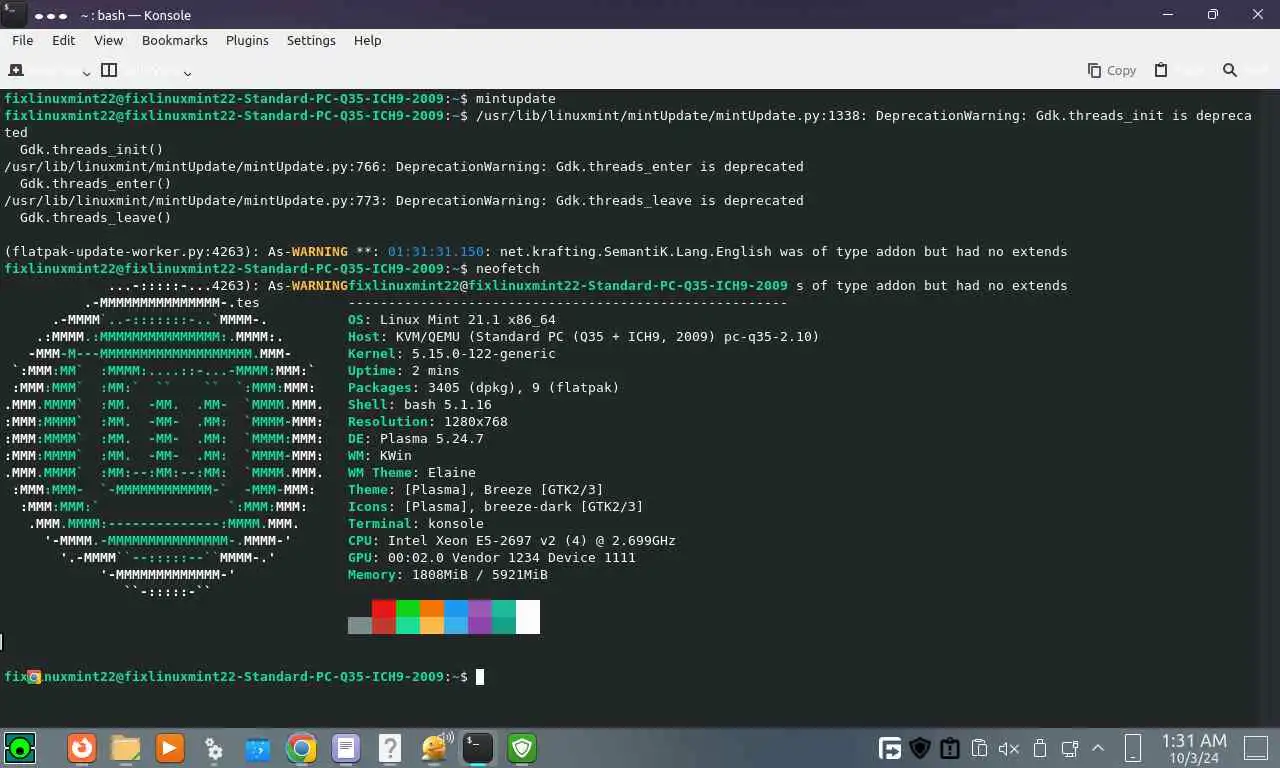Click the 'Resolution: 1280x768' line
Viewport: 1280px width, 768px height.
point(428,422)
